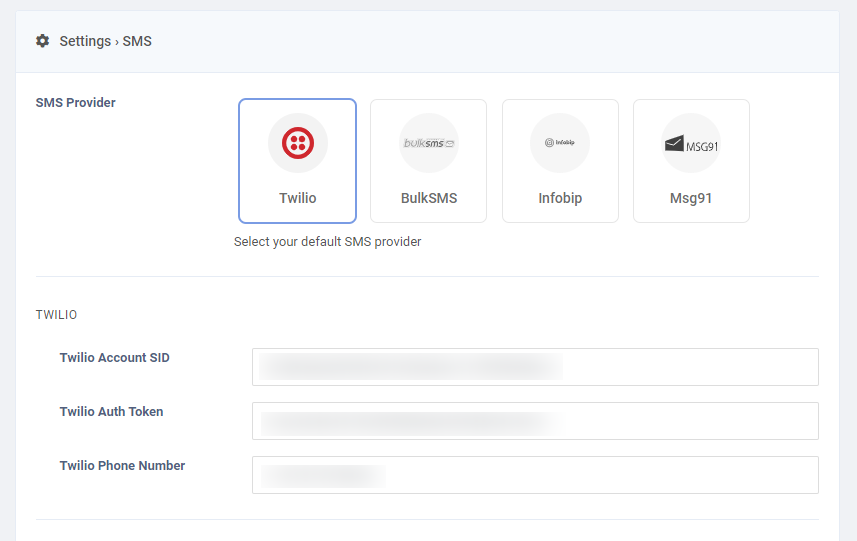857x541 pixels.
Task: Click the settings gear icon in header
Action: click(x=42, y=41)
